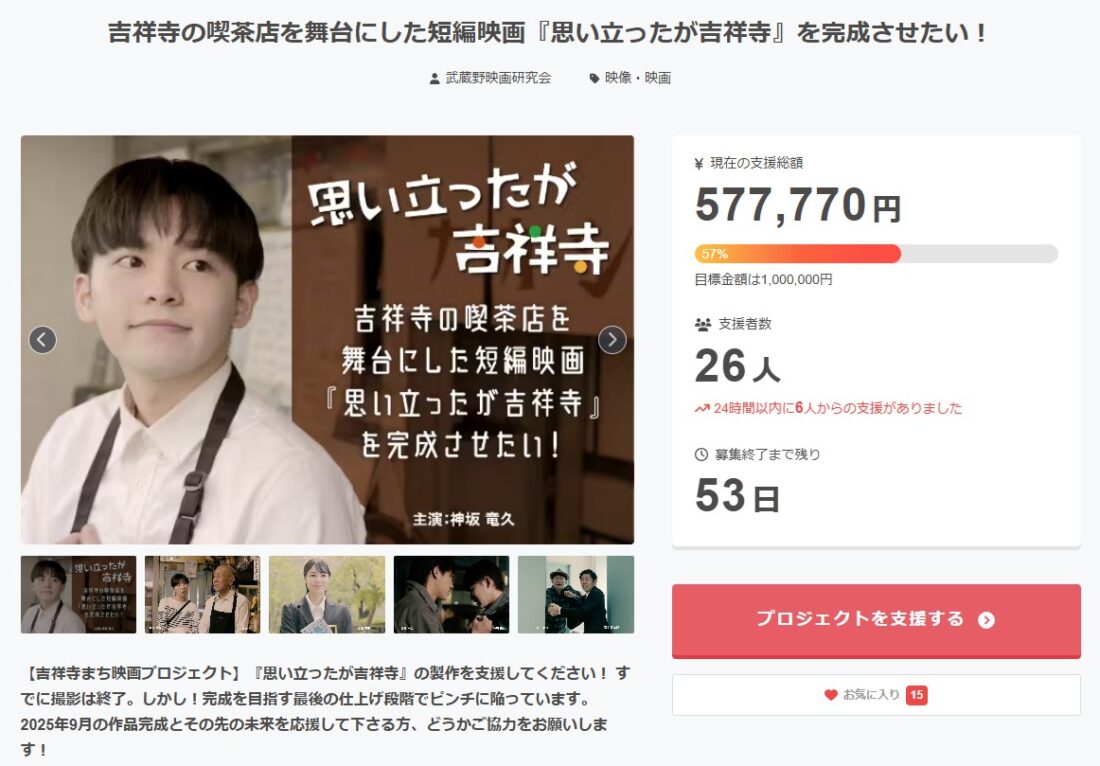Select the thumbnail of woman and elderly man
The width and height of the screenshot is (1100, 766).
tap(203, 595)
